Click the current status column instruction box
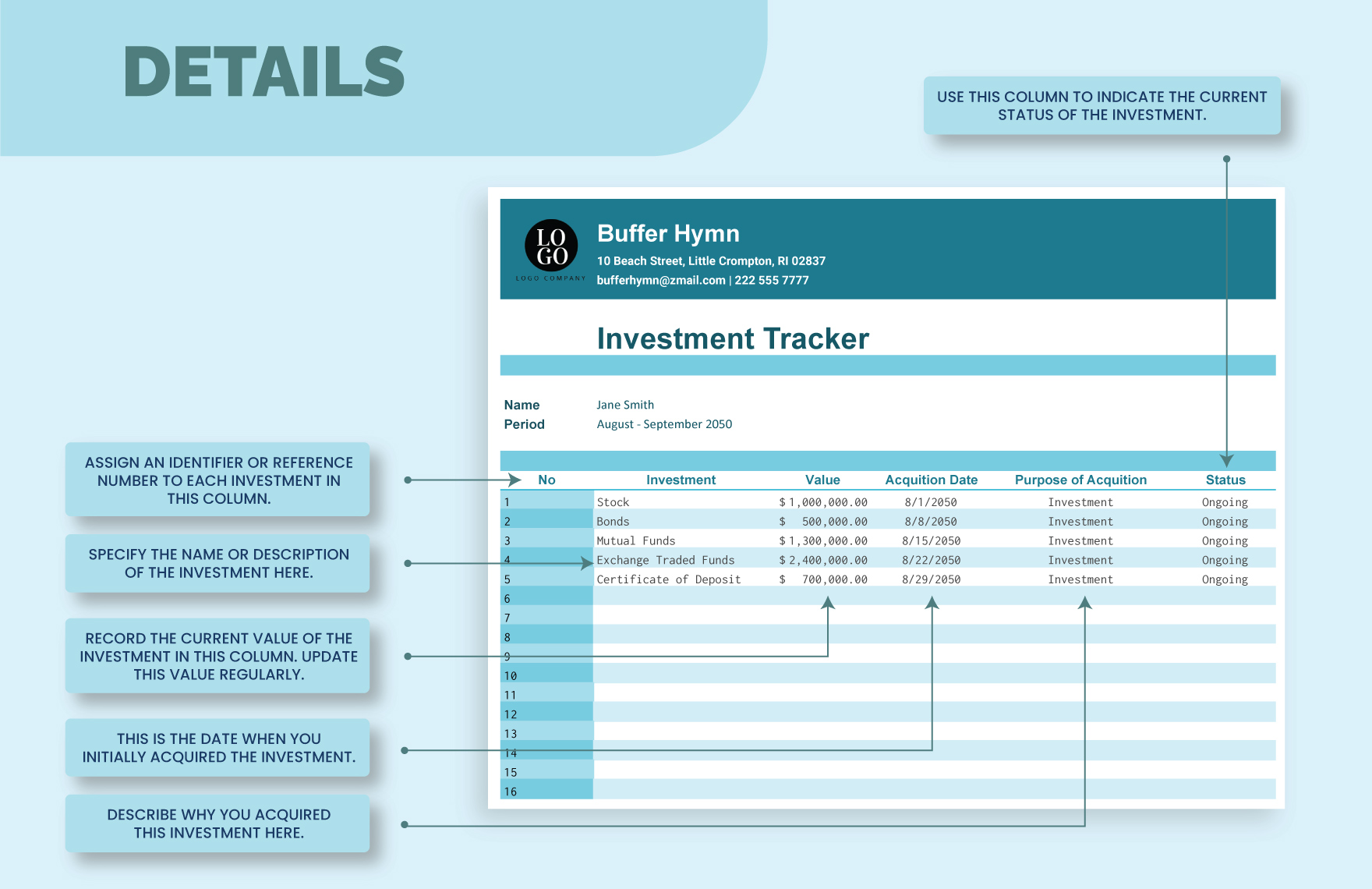 click(1101, 105)
